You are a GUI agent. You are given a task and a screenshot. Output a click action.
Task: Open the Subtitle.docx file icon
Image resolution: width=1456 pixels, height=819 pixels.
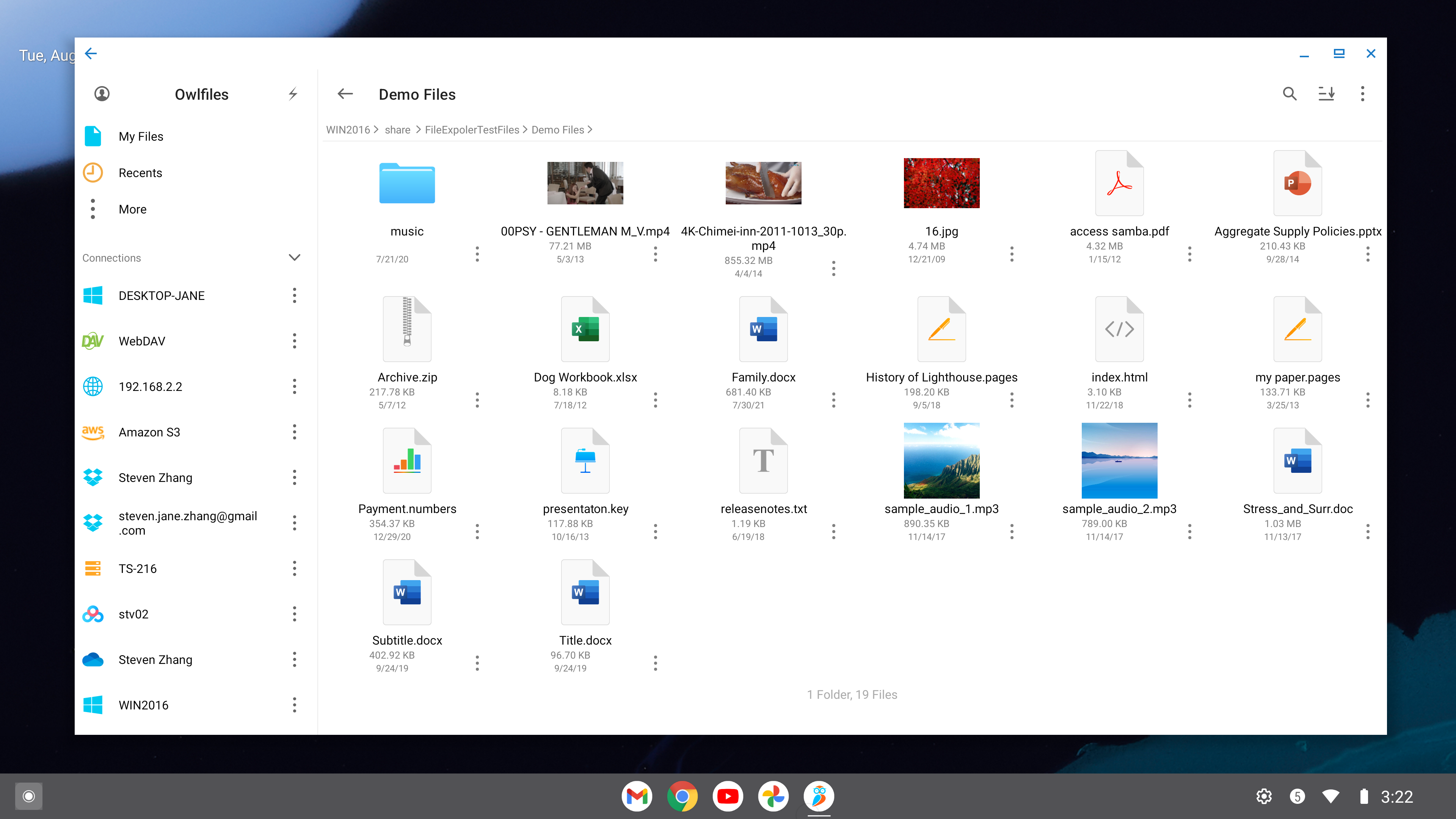coord(407,592)
